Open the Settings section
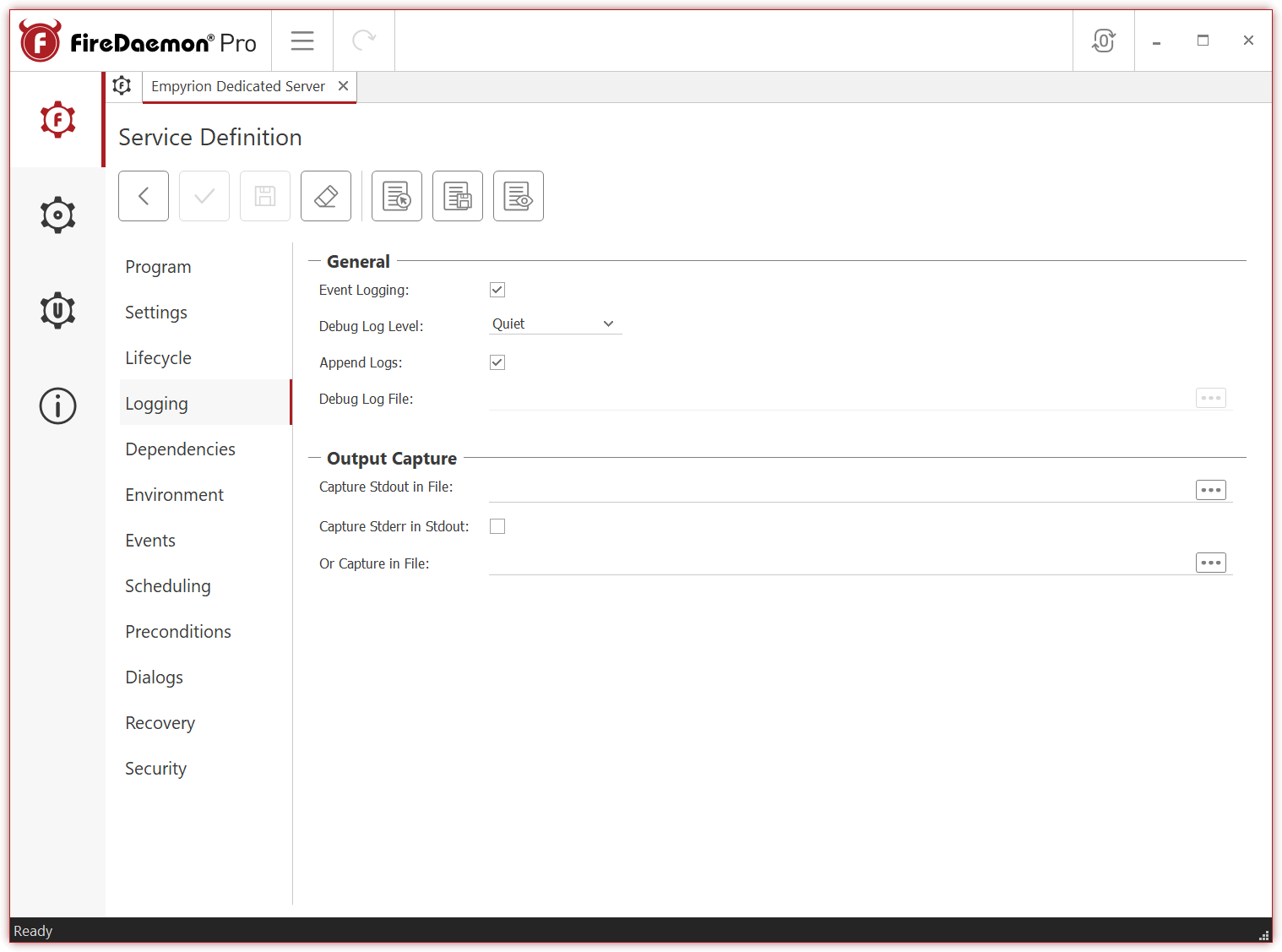 205,313
